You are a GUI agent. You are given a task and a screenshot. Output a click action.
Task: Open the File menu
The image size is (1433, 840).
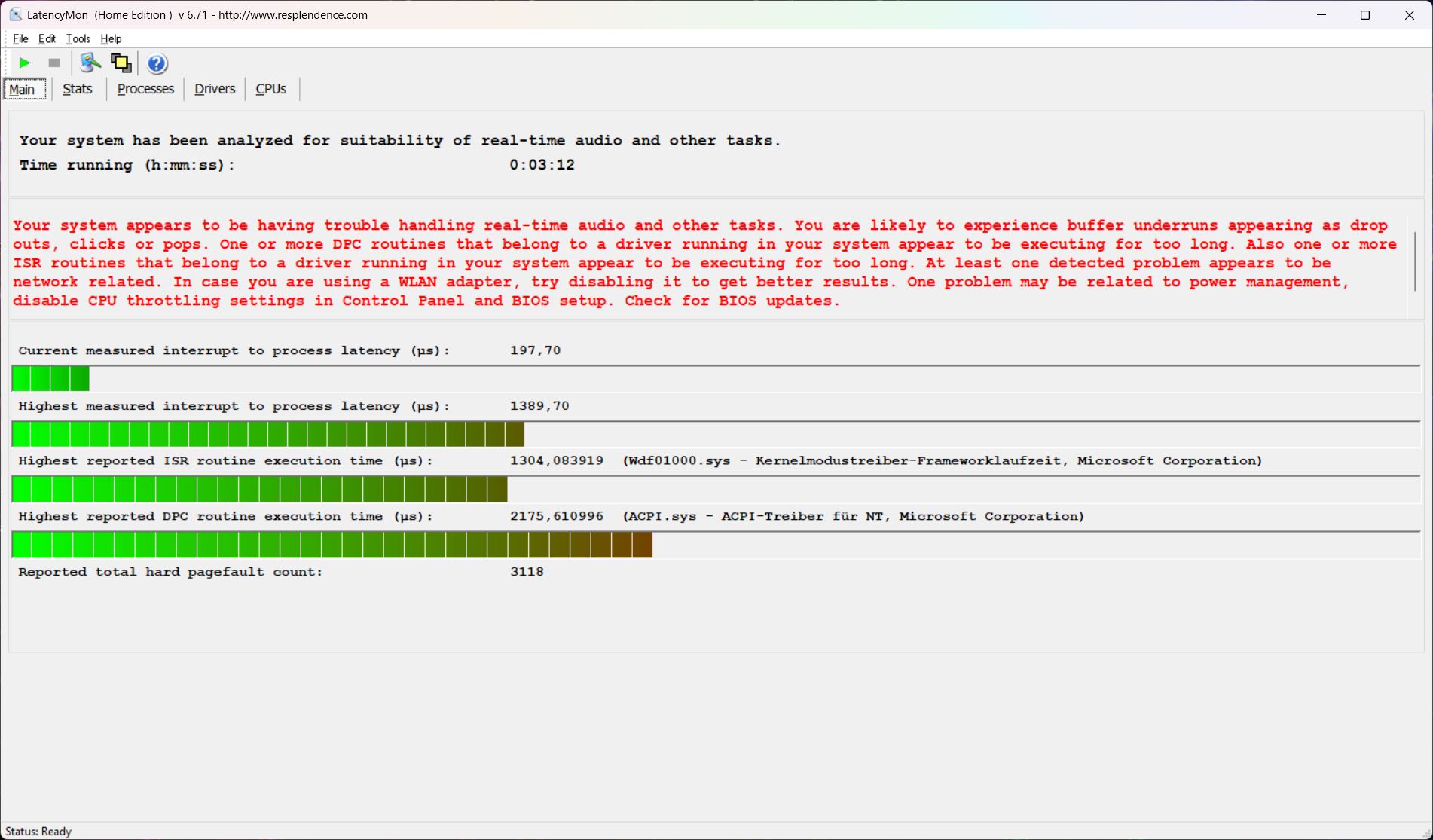20,38
